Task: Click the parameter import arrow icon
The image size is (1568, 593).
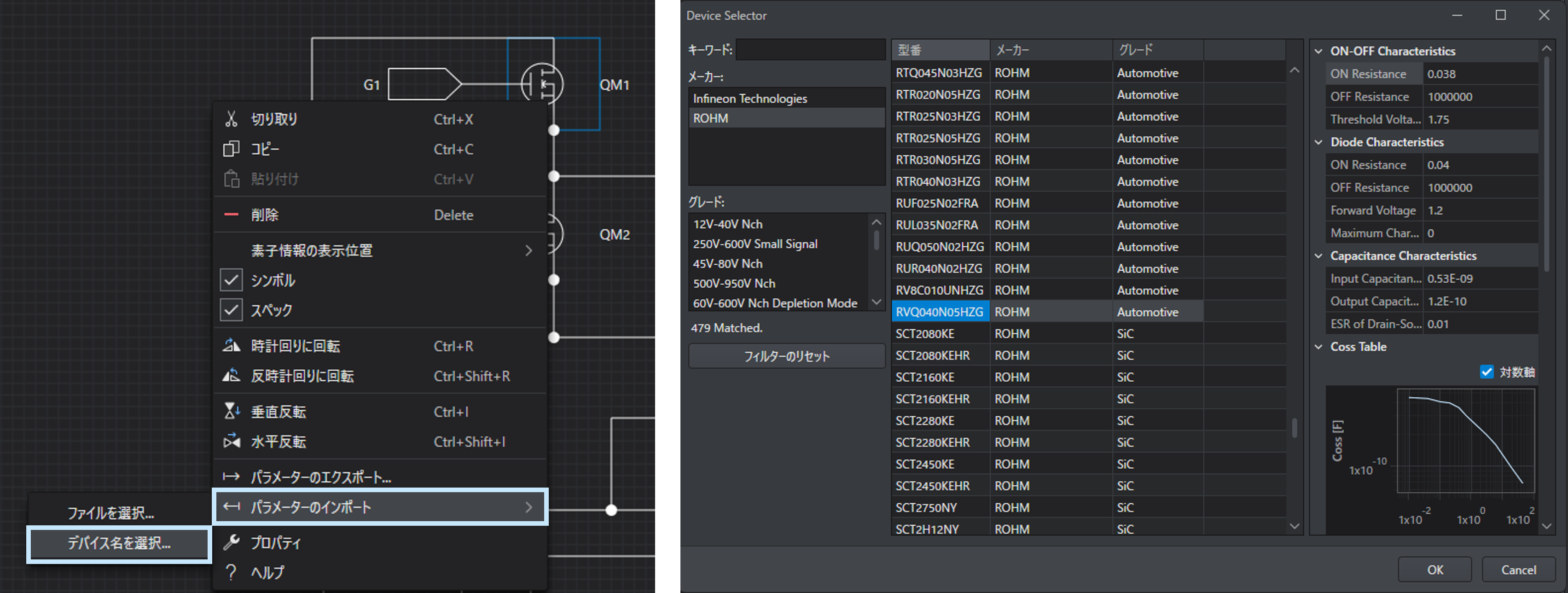Action: click(231, 506)
